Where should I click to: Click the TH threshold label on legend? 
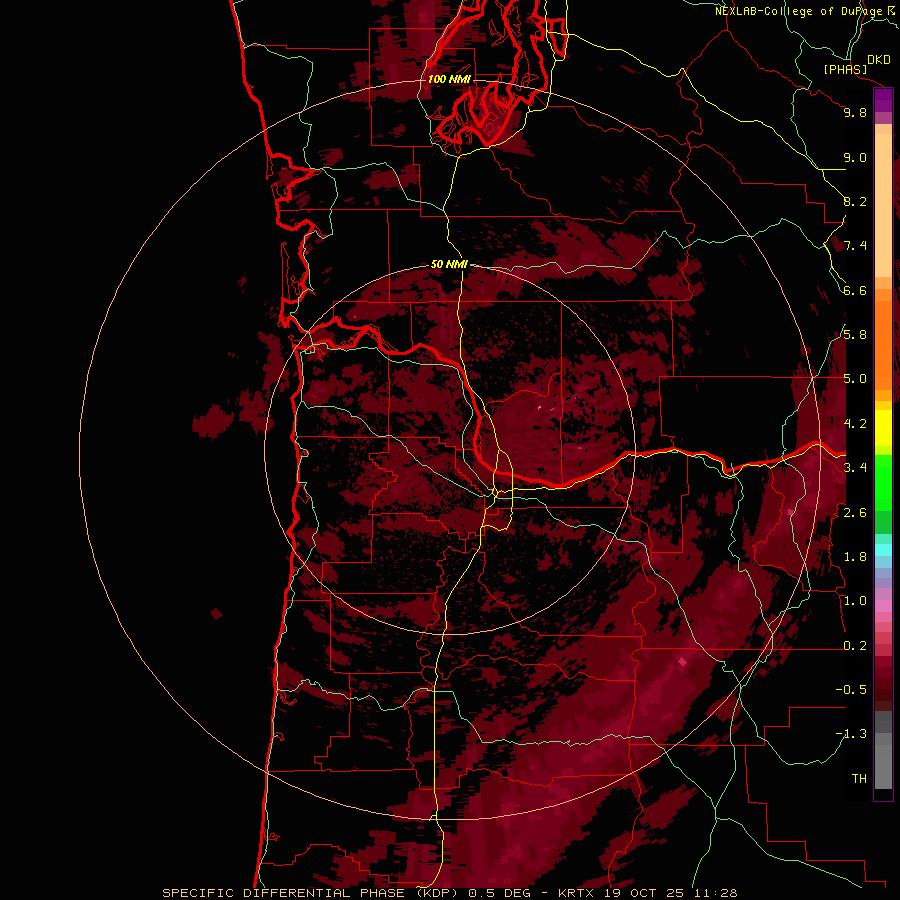859,779
